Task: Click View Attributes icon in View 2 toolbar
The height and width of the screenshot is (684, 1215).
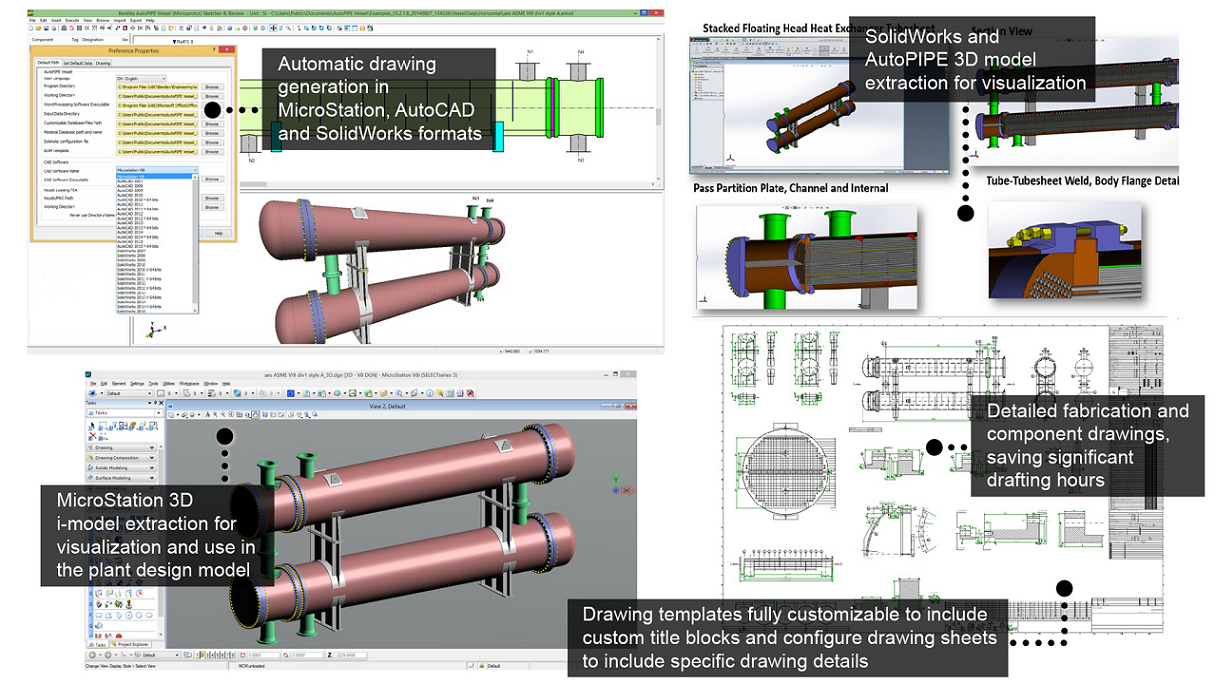Action: pos(171,415)
